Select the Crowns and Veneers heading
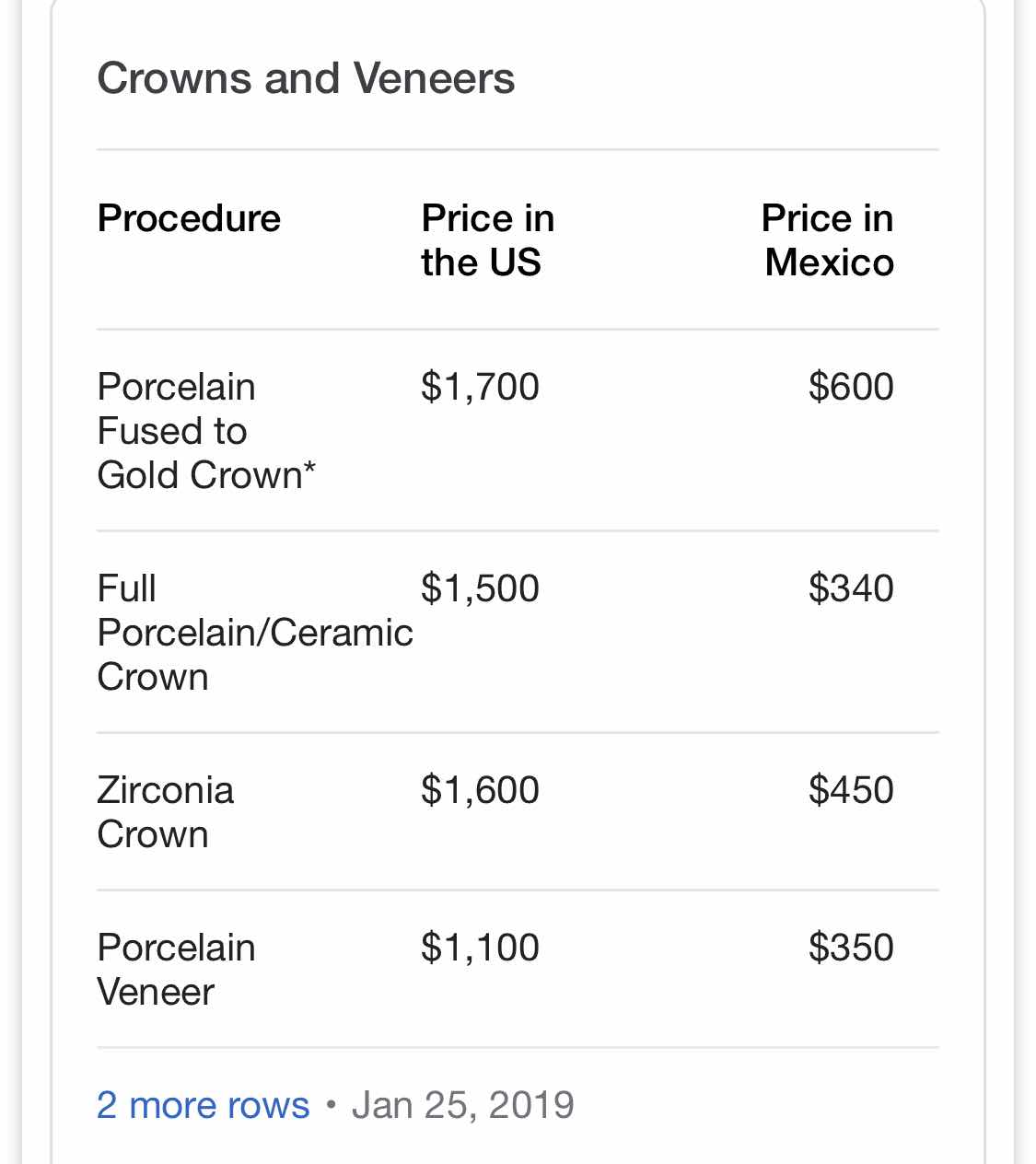 pos(306,78)
